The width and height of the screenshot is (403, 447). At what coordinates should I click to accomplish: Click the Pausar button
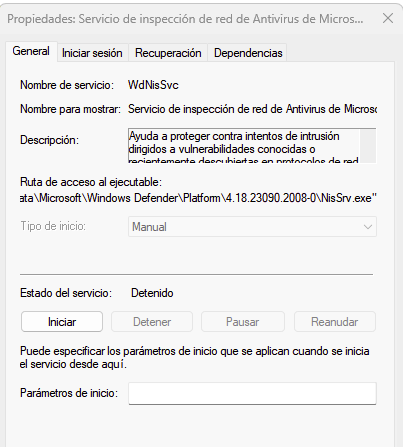coord(243,322)
